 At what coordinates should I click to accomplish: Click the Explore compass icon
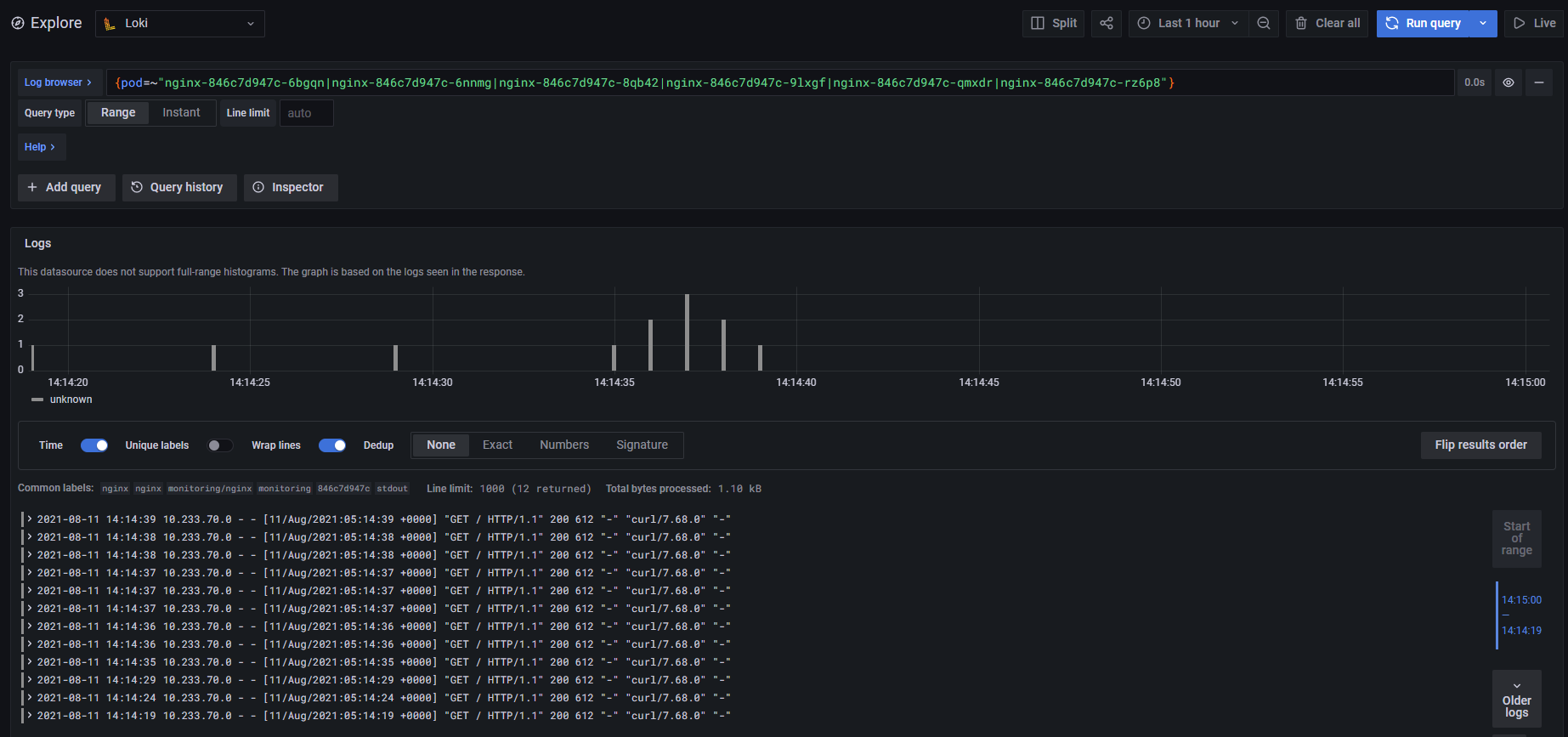pyautogui.click(x=18, y=24)
